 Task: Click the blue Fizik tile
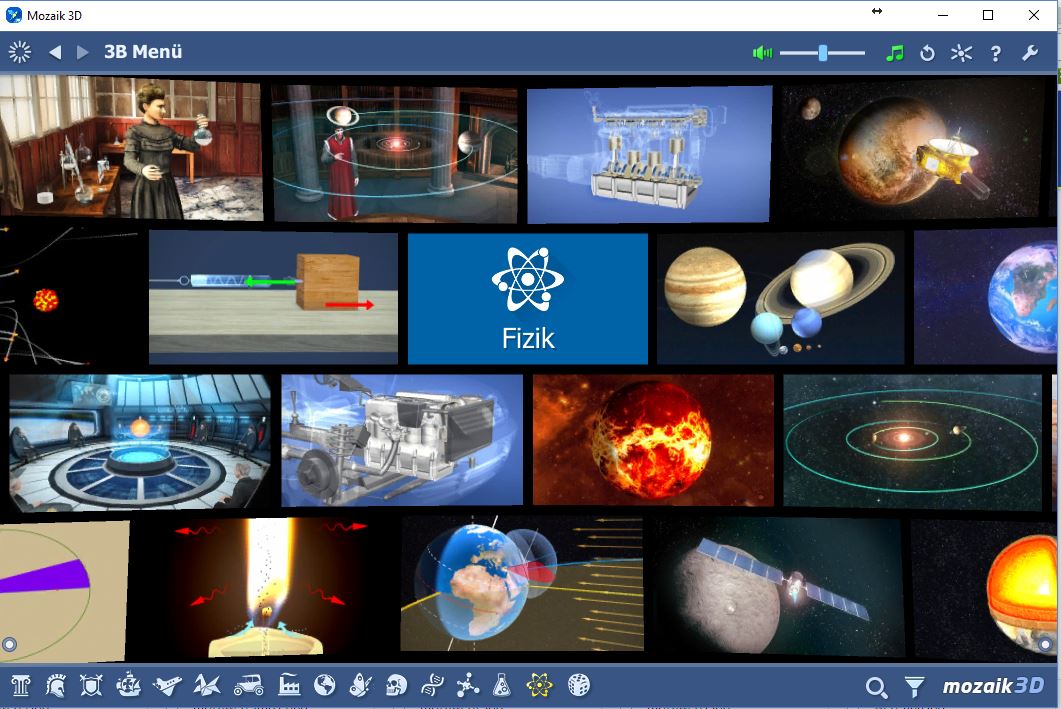tap(527, 298)
